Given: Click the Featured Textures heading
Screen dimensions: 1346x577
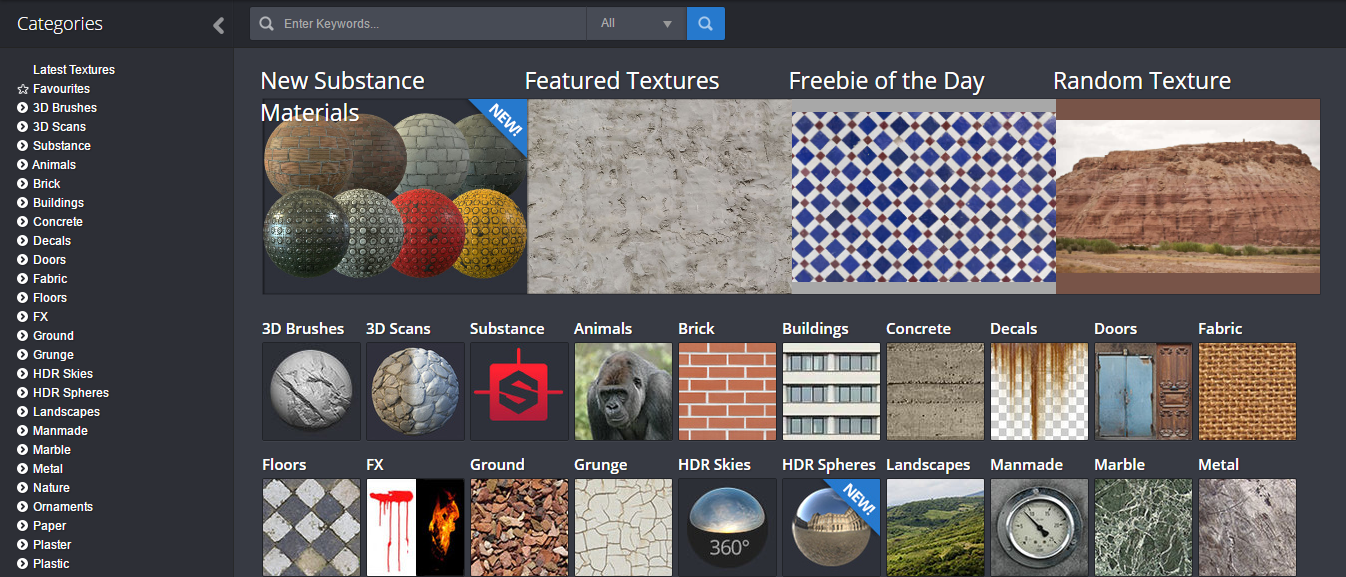Looking at the screenshot, I should coord(622,81).
